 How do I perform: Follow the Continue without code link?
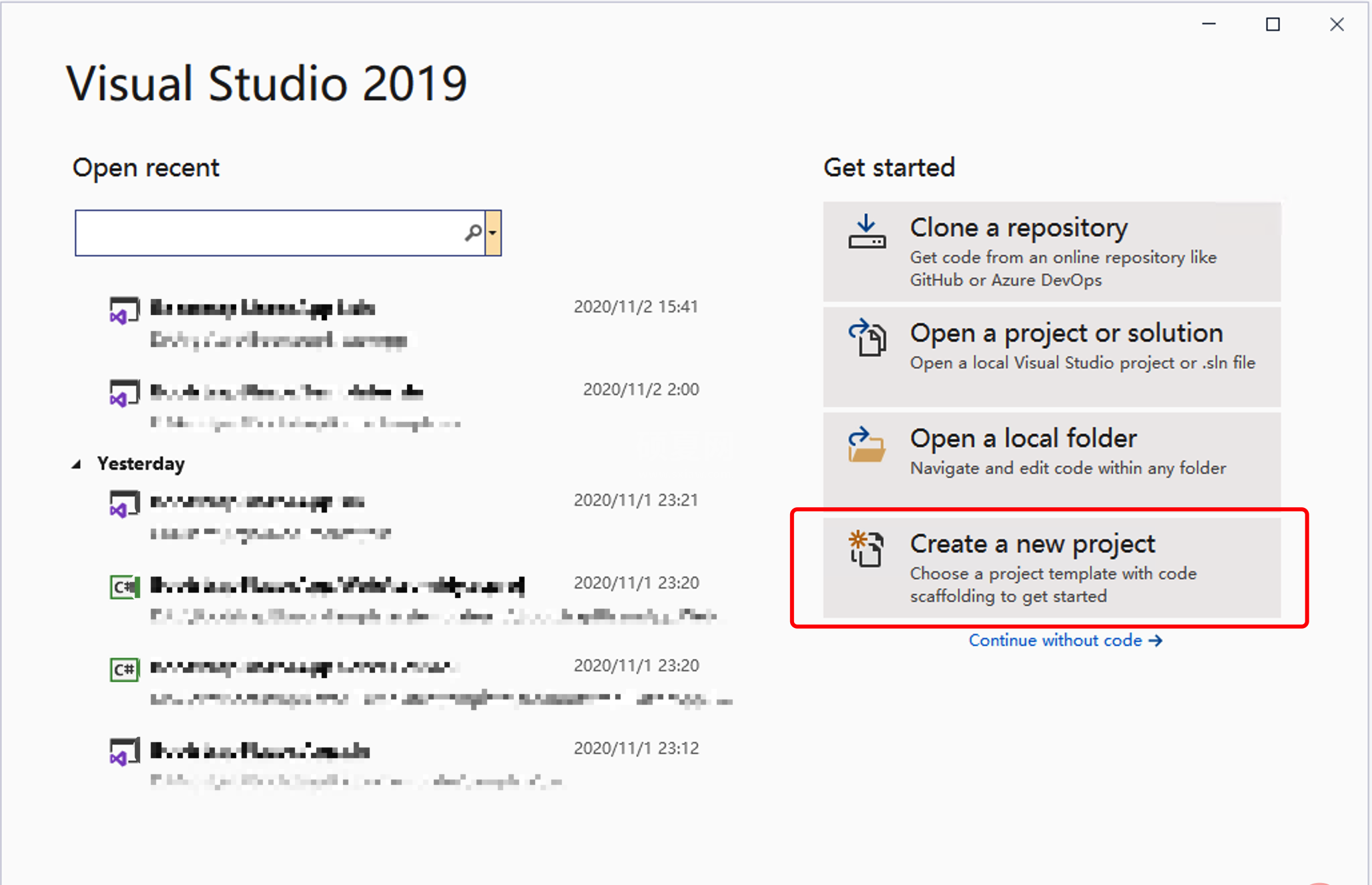point(1066,641)
